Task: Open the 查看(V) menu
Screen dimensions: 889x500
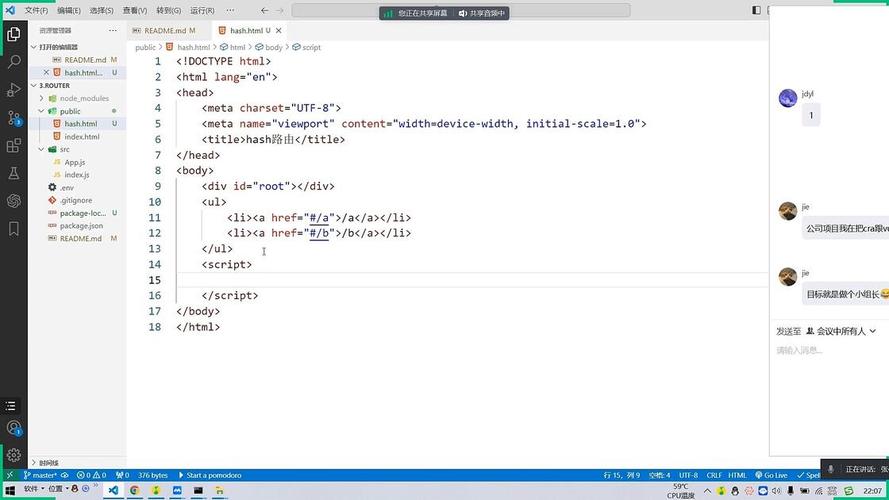Action: [x=135, y=11]
